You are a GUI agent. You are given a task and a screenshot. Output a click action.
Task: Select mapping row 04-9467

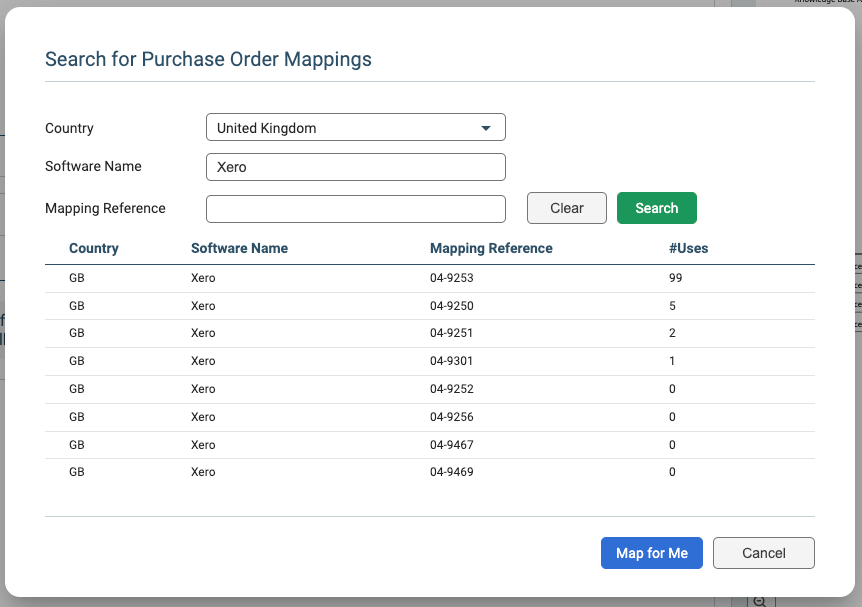(x=430, y=444)
